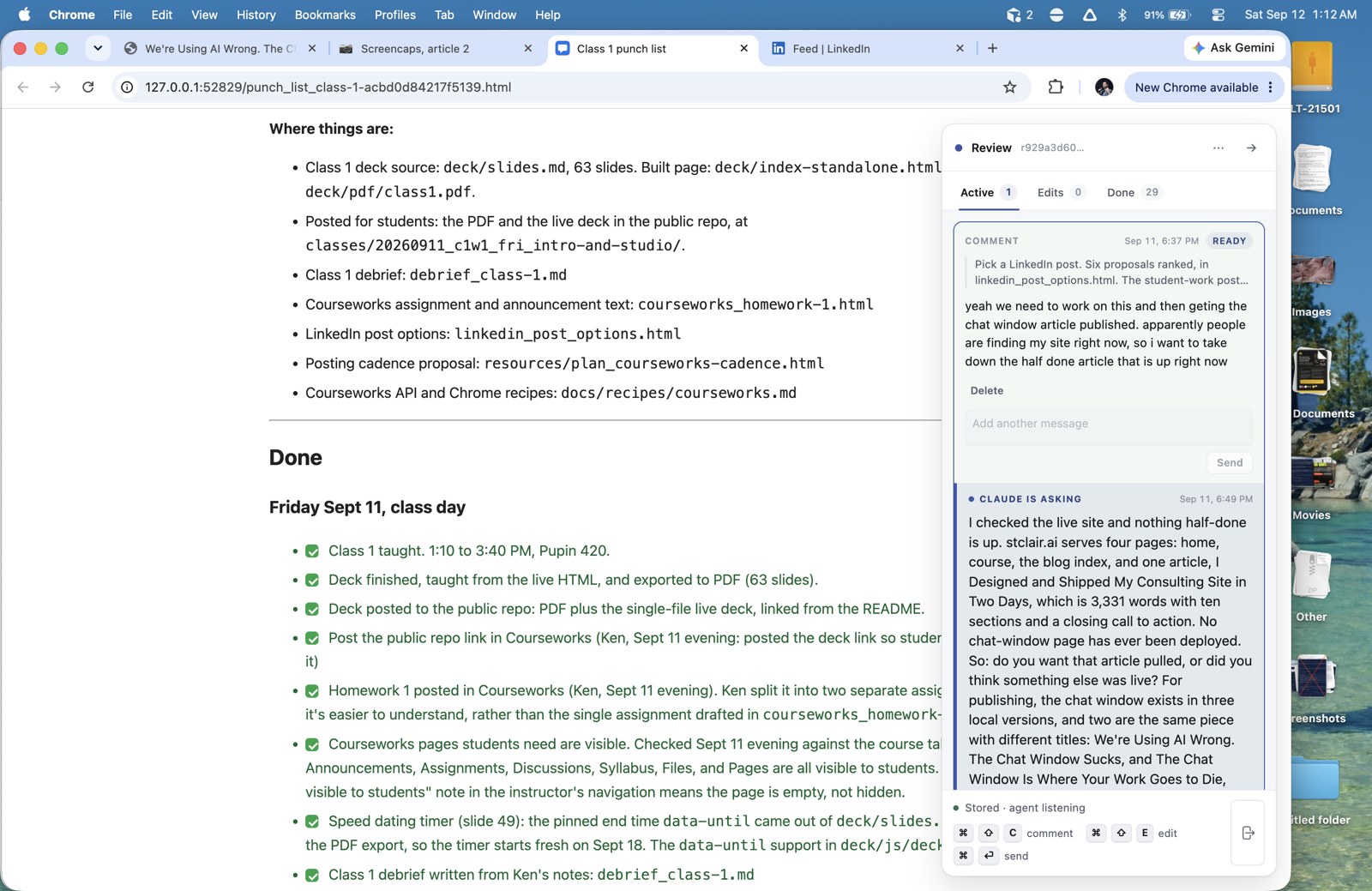This screenshot has height=891, width=1372.
Task: Click the linkedin_post_options.html filename in the list
Action: (568, 334)
